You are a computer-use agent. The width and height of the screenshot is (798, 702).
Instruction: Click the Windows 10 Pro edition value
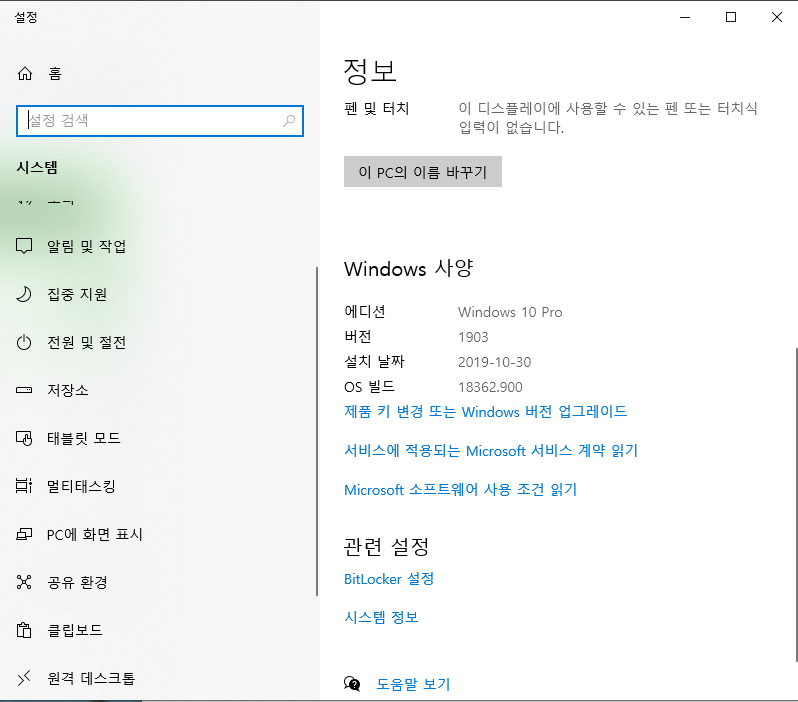coord(510,312)
